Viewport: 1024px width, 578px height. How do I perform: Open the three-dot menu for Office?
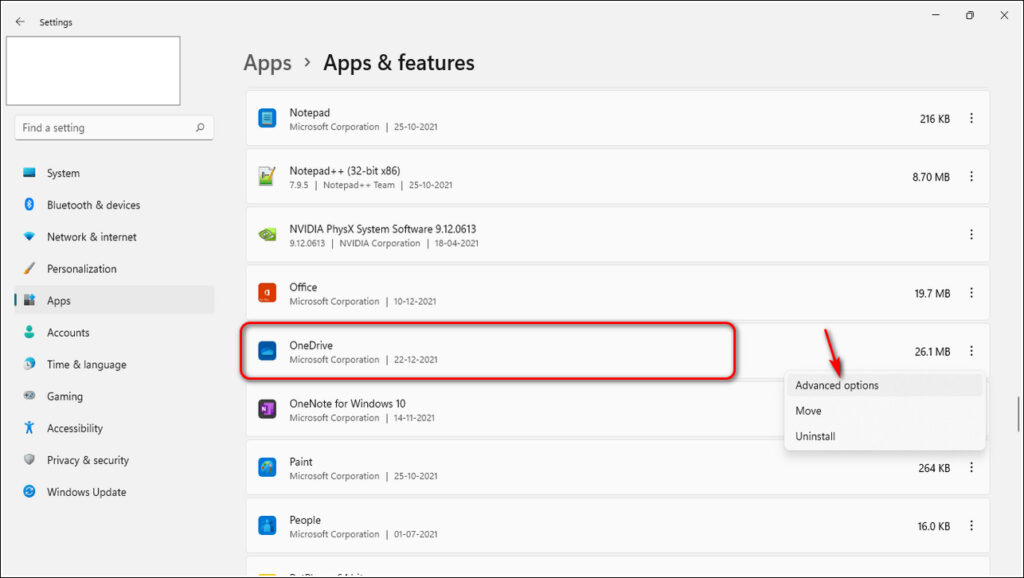tap(971, 293)
